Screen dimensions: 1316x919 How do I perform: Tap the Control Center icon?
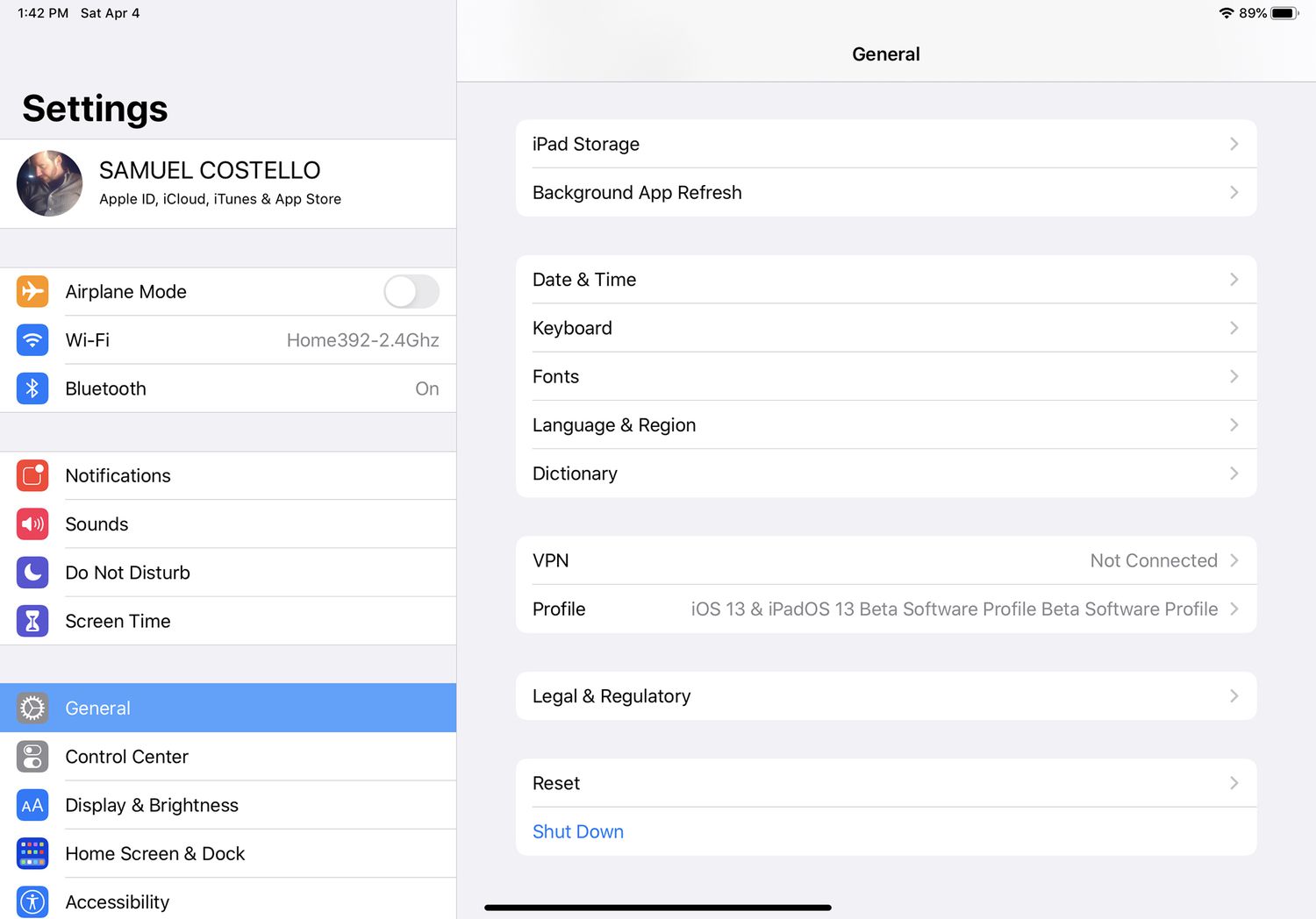[x=32, y=757]
